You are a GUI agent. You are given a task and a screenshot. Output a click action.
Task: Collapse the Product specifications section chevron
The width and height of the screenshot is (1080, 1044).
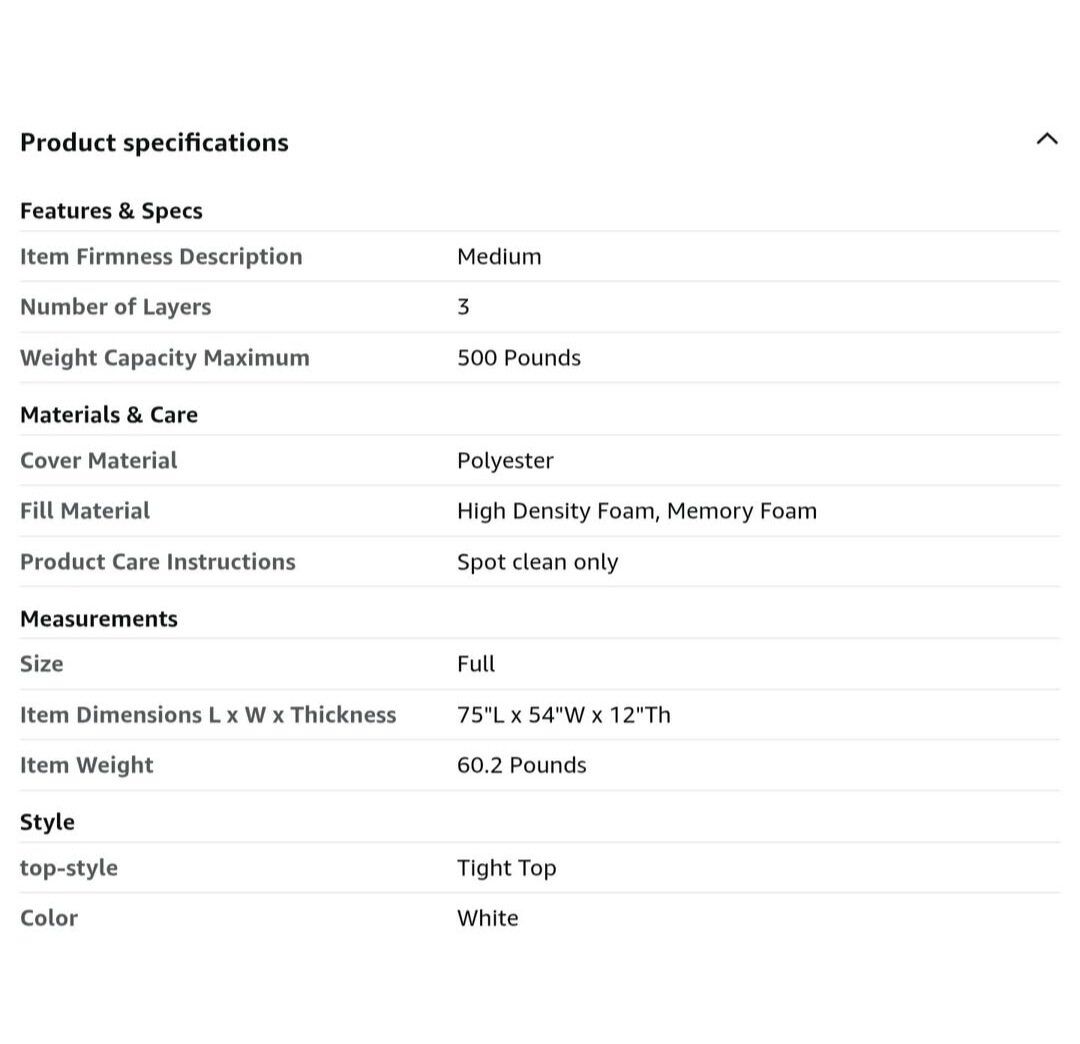[1046, 140]
